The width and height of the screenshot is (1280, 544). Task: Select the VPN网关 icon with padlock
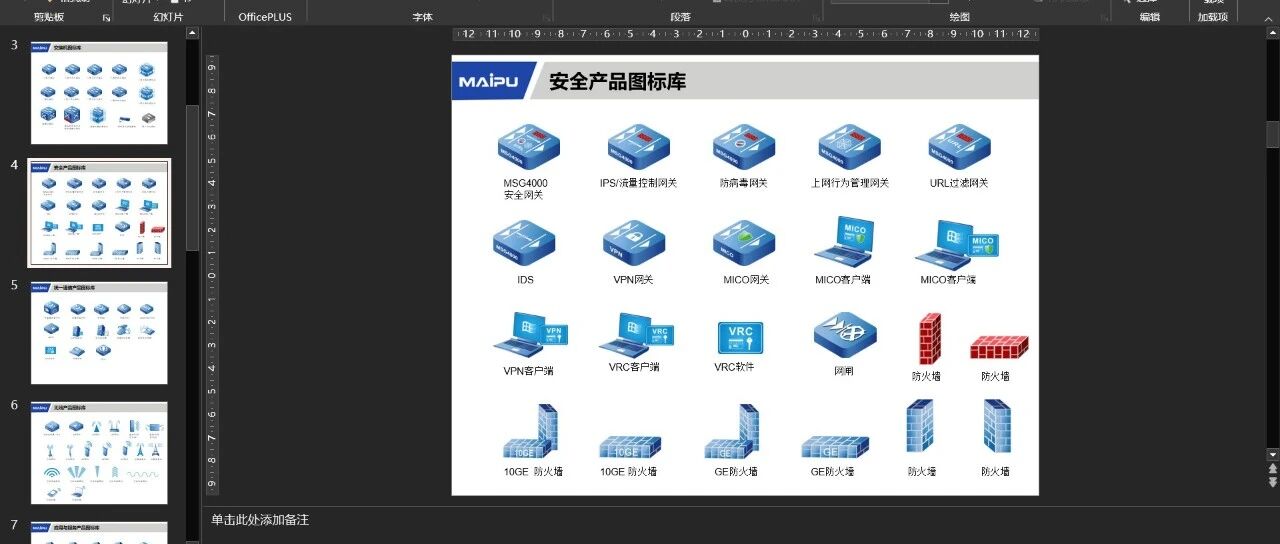click(634, 243)
